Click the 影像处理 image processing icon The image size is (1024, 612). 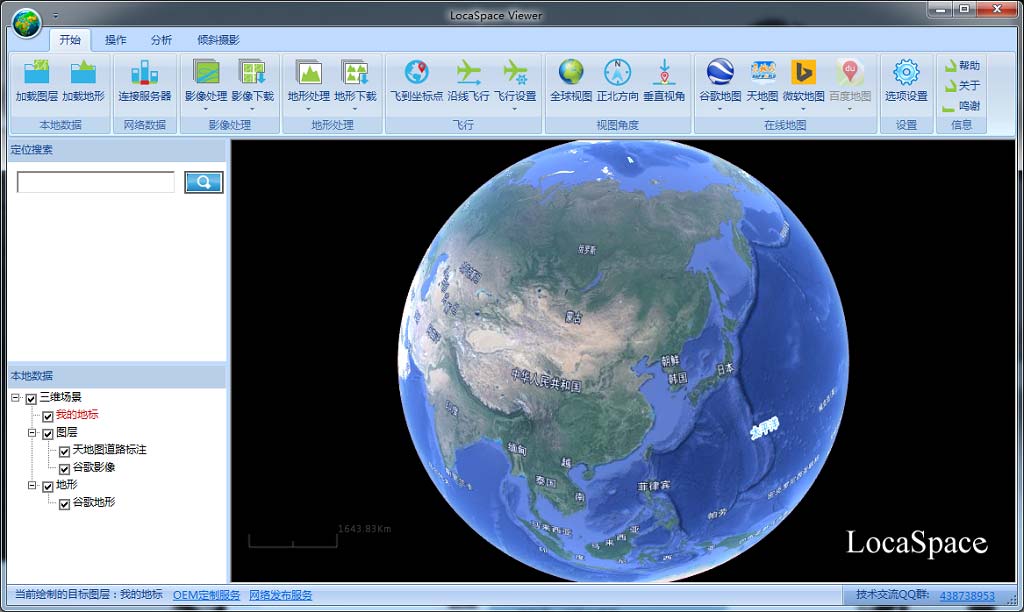(206, 72)
